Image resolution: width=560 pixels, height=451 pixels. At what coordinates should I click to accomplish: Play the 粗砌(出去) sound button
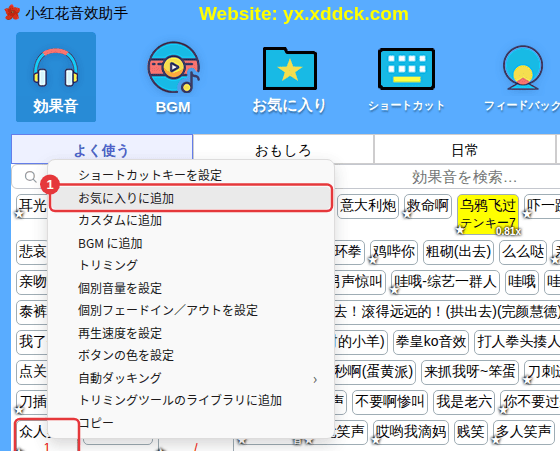point(458,252)
